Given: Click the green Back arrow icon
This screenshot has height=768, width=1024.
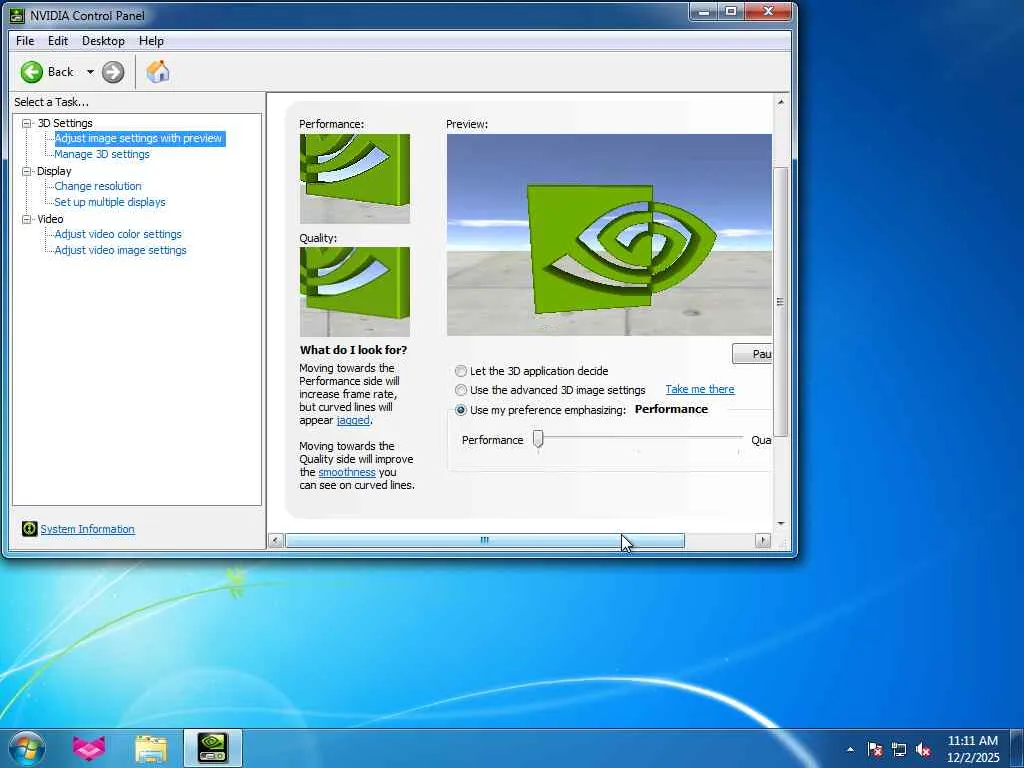Looking at the screenshot, I should [31, 72].
